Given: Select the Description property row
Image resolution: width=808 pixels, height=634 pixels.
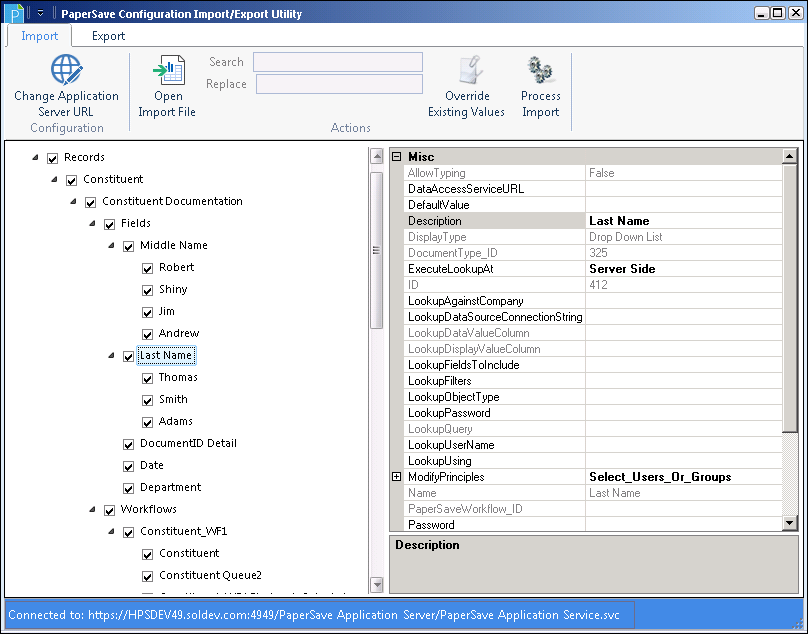Looking at the screenshot, I should click(x=593, y=221).
